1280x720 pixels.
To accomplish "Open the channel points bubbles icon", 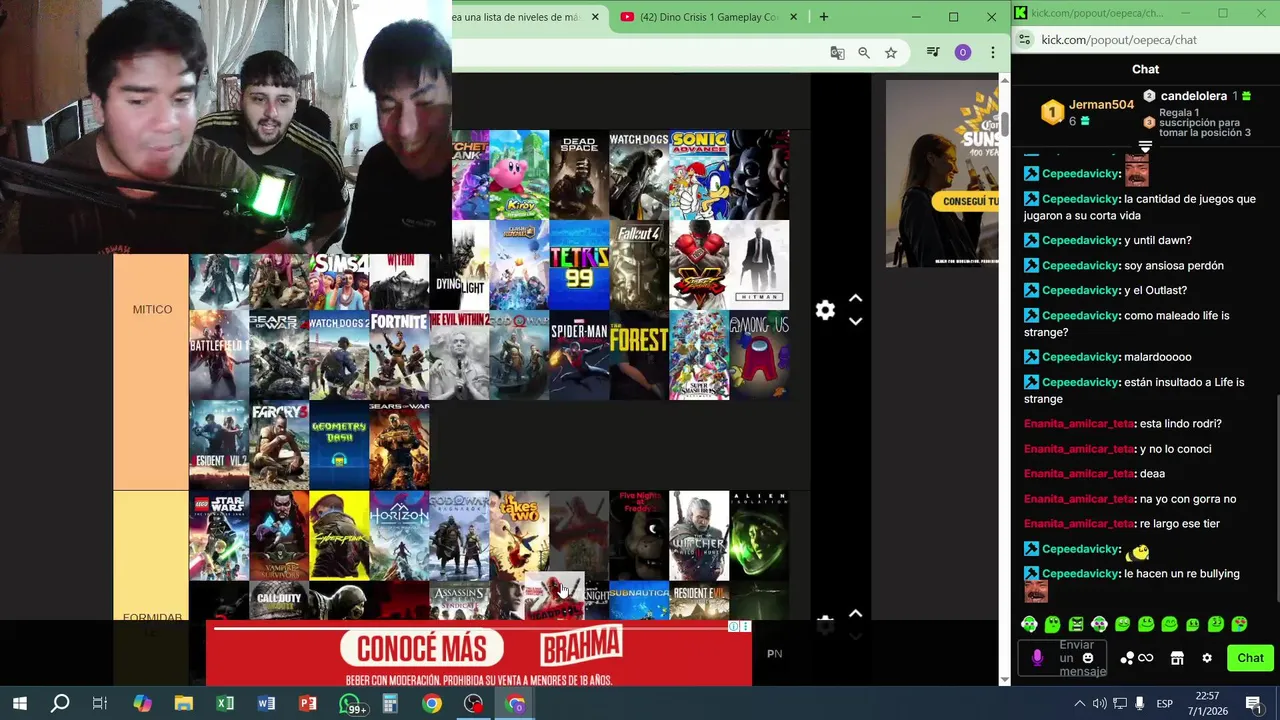I will tap(1127, 658).
